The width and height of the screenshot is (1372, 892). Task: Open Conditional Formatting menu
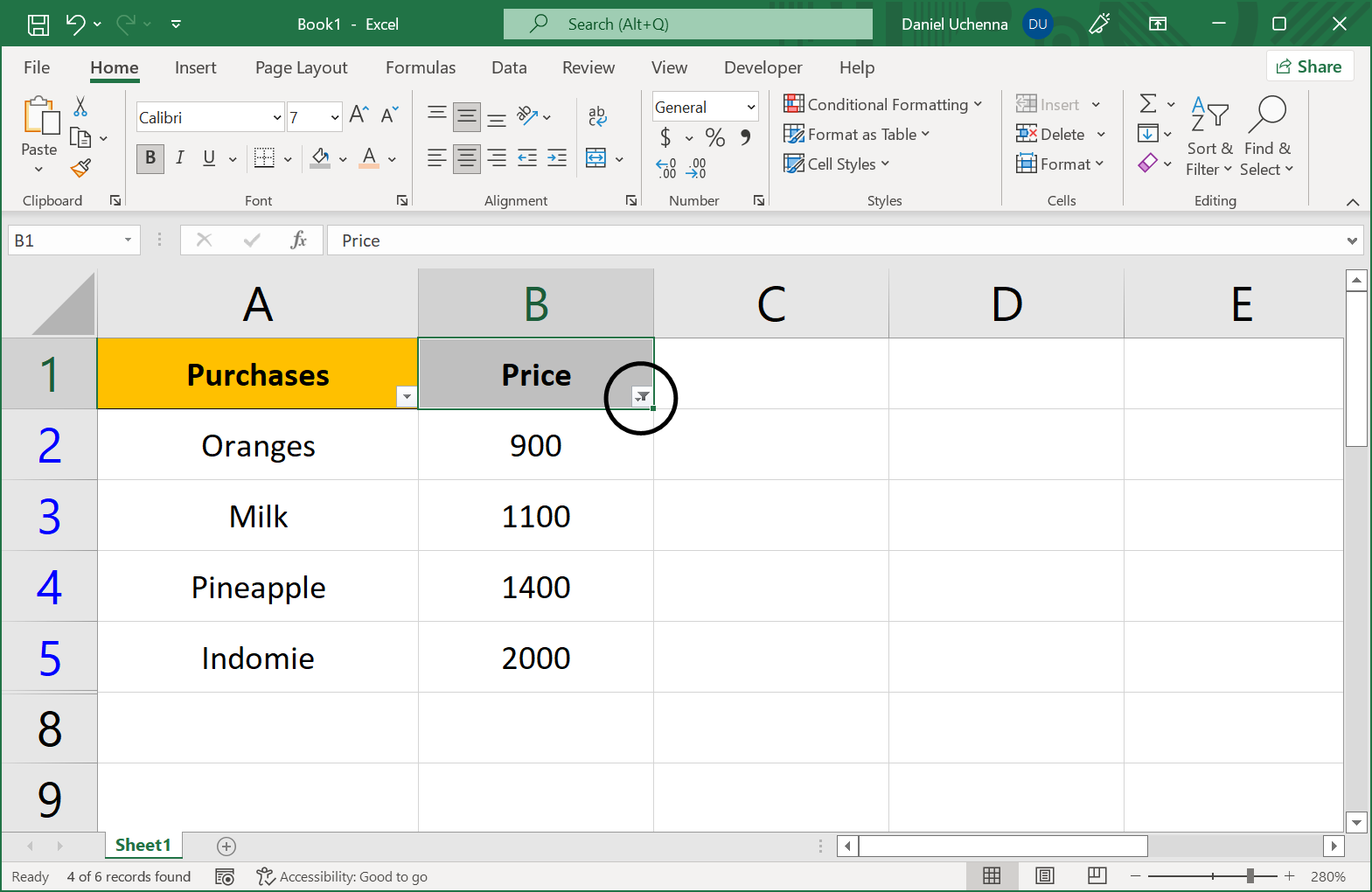coord(882,105)
